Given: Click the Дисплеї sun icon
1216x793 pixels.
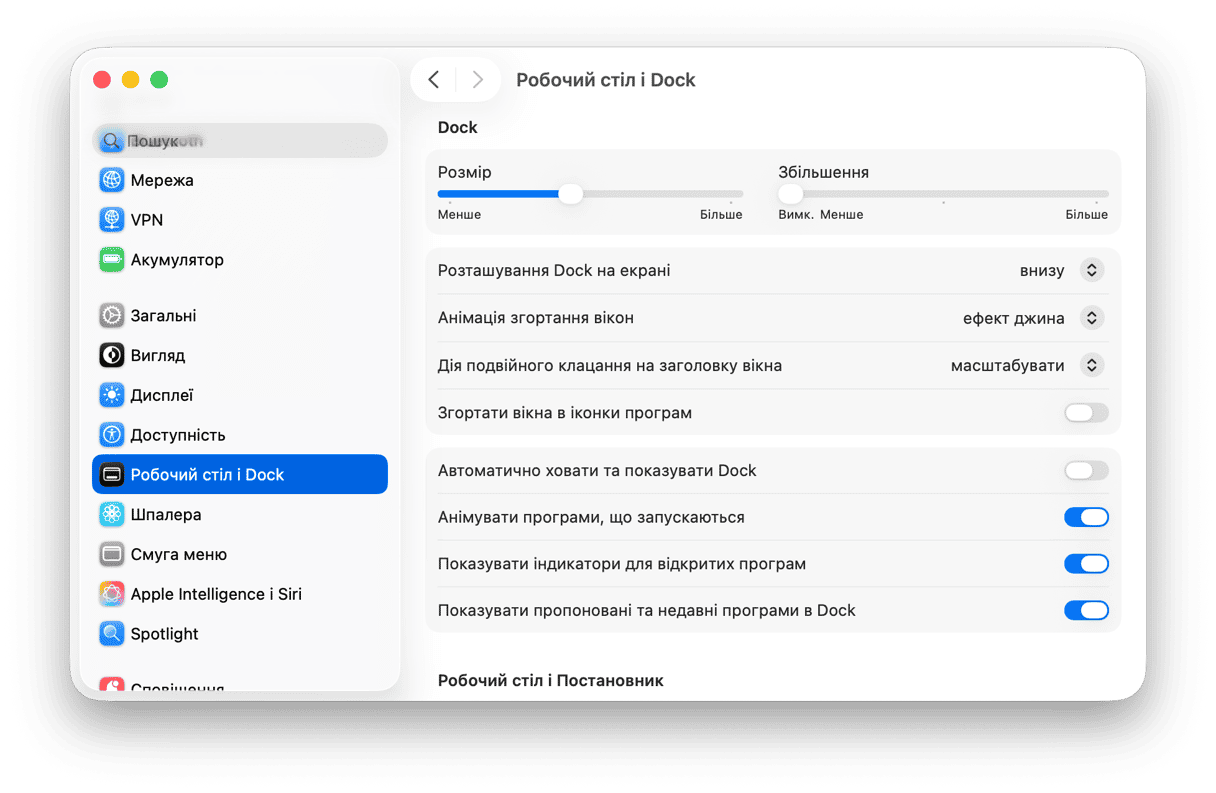Looking at the screenshot, I should click(111, 395).
